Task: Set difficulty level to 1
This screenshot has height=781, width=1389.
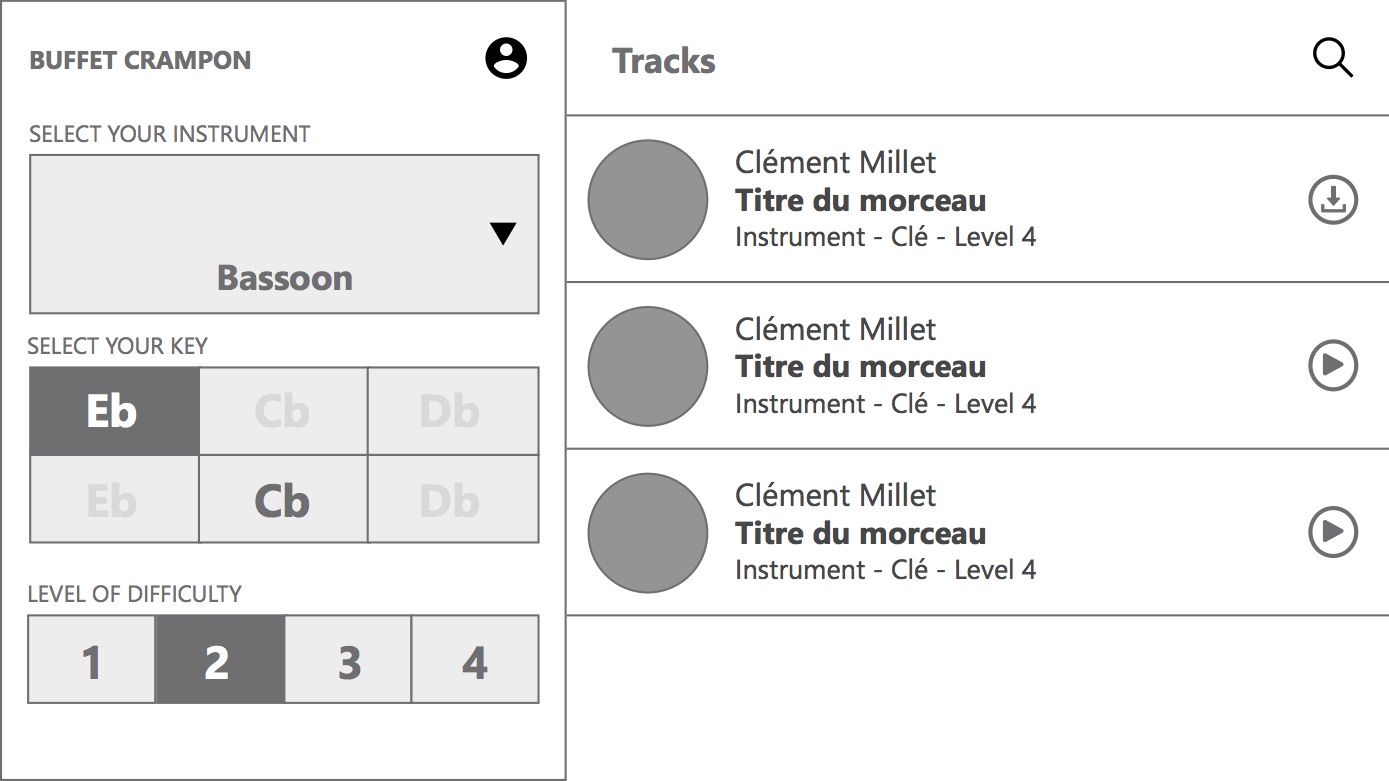Action: point(92,660)
